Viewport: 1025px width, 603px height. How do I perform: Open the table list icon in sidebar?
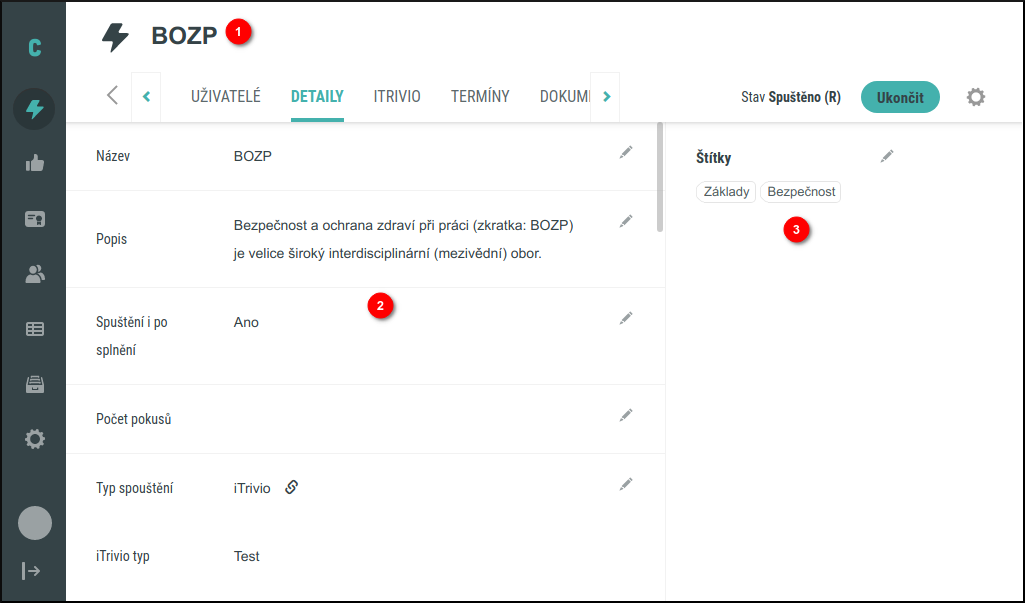pos(34,329)
